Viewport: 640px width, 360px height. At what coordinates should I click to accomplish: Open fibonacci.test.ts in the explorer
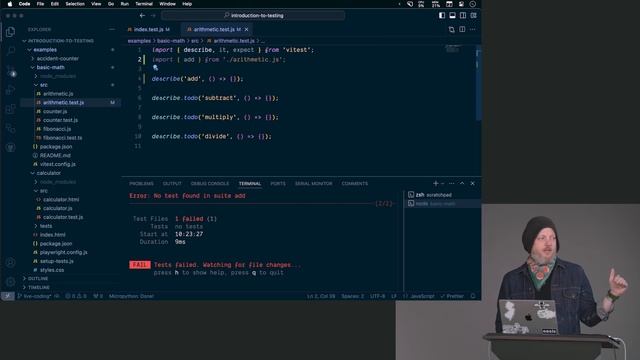(62, 138)
